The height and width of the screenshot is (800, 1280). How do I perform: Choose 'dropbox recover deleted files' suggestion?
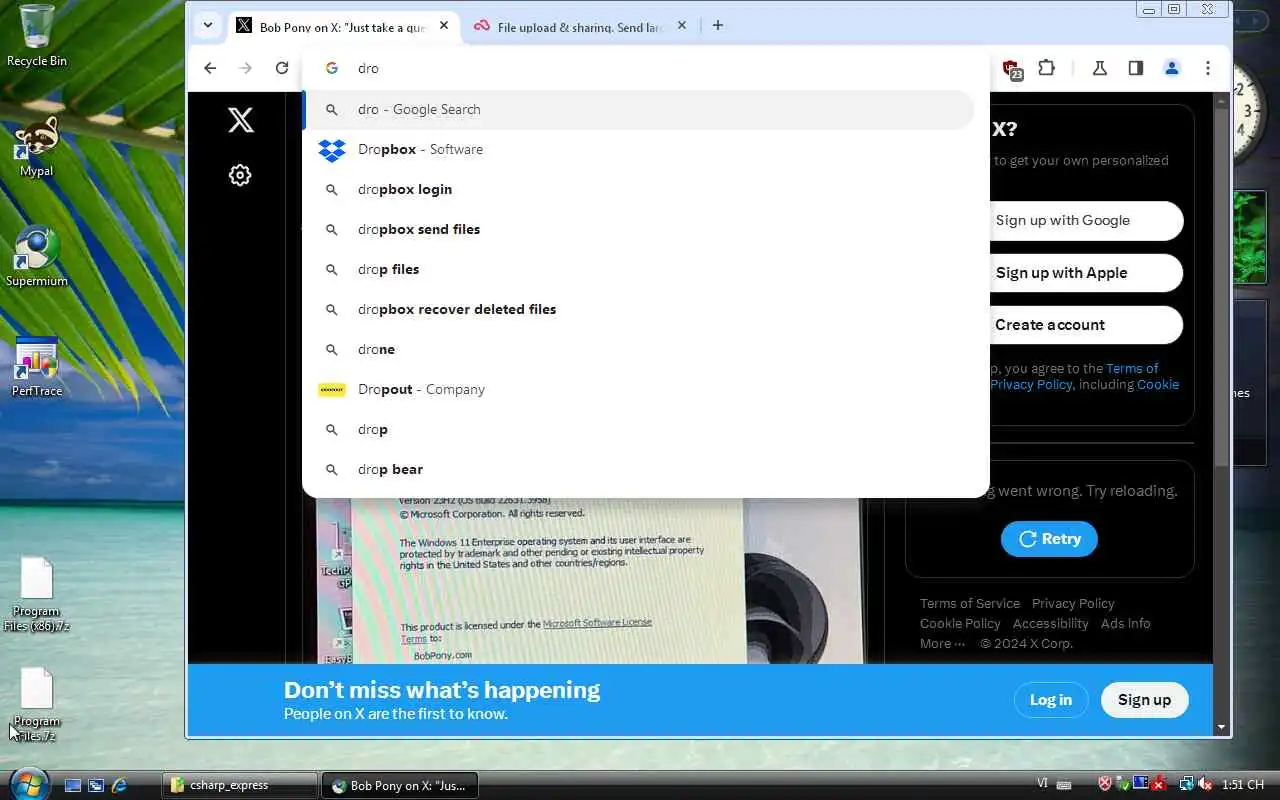pyautogui.click(x=638, y=309)
